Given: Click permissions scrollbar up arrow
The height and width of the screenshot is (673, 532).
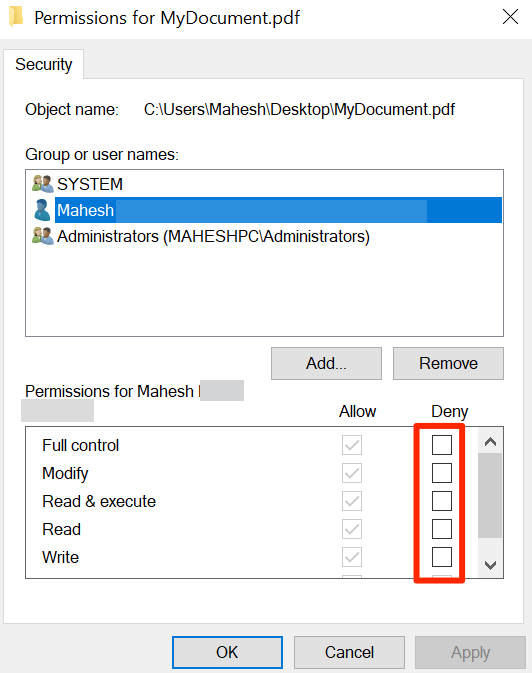Looking at the screenshot, I should point(490,442).
